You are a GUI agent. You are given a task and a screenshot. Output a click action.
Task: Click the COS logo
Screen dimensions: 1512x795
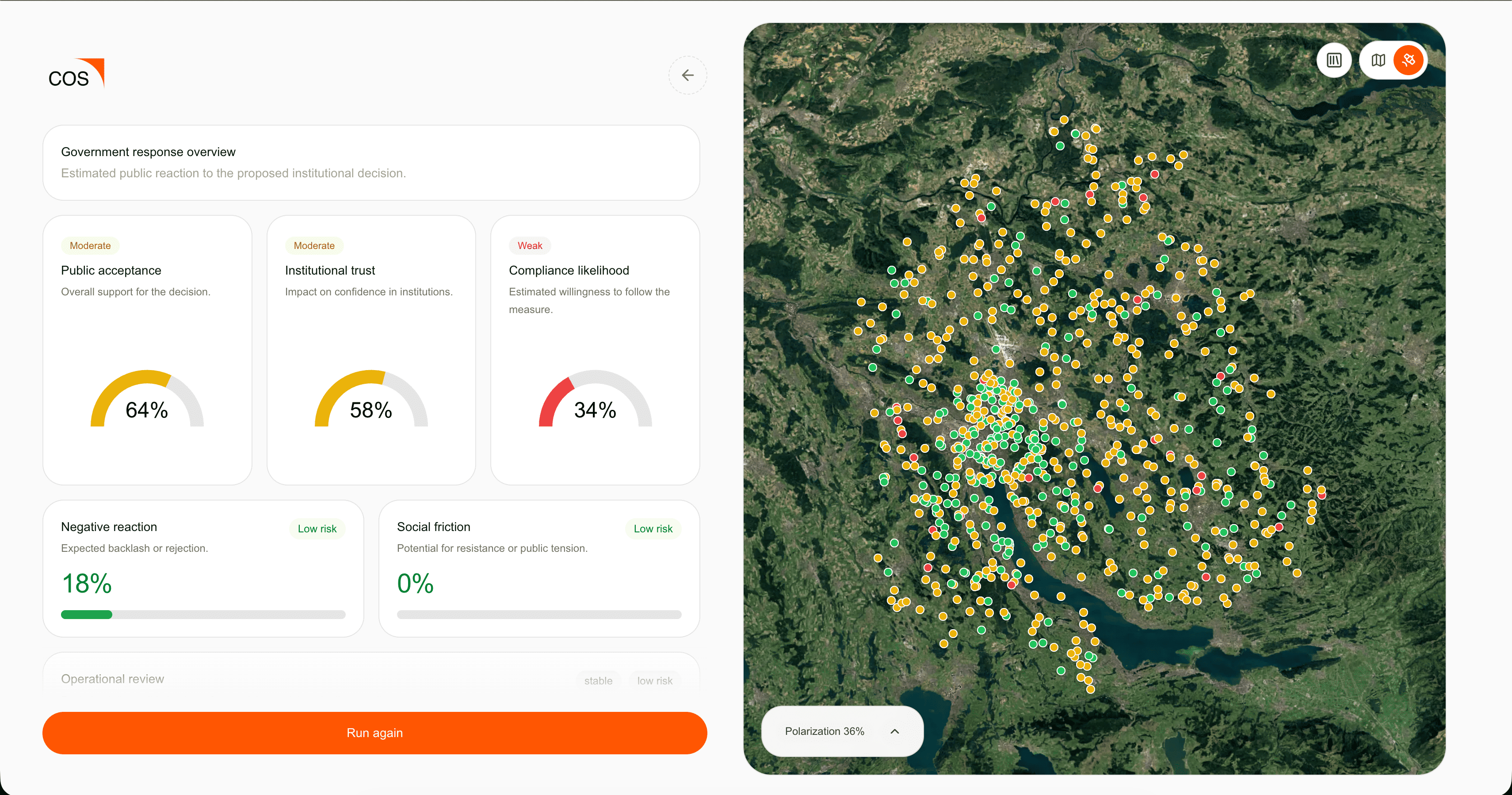click(x=76, y=74)
